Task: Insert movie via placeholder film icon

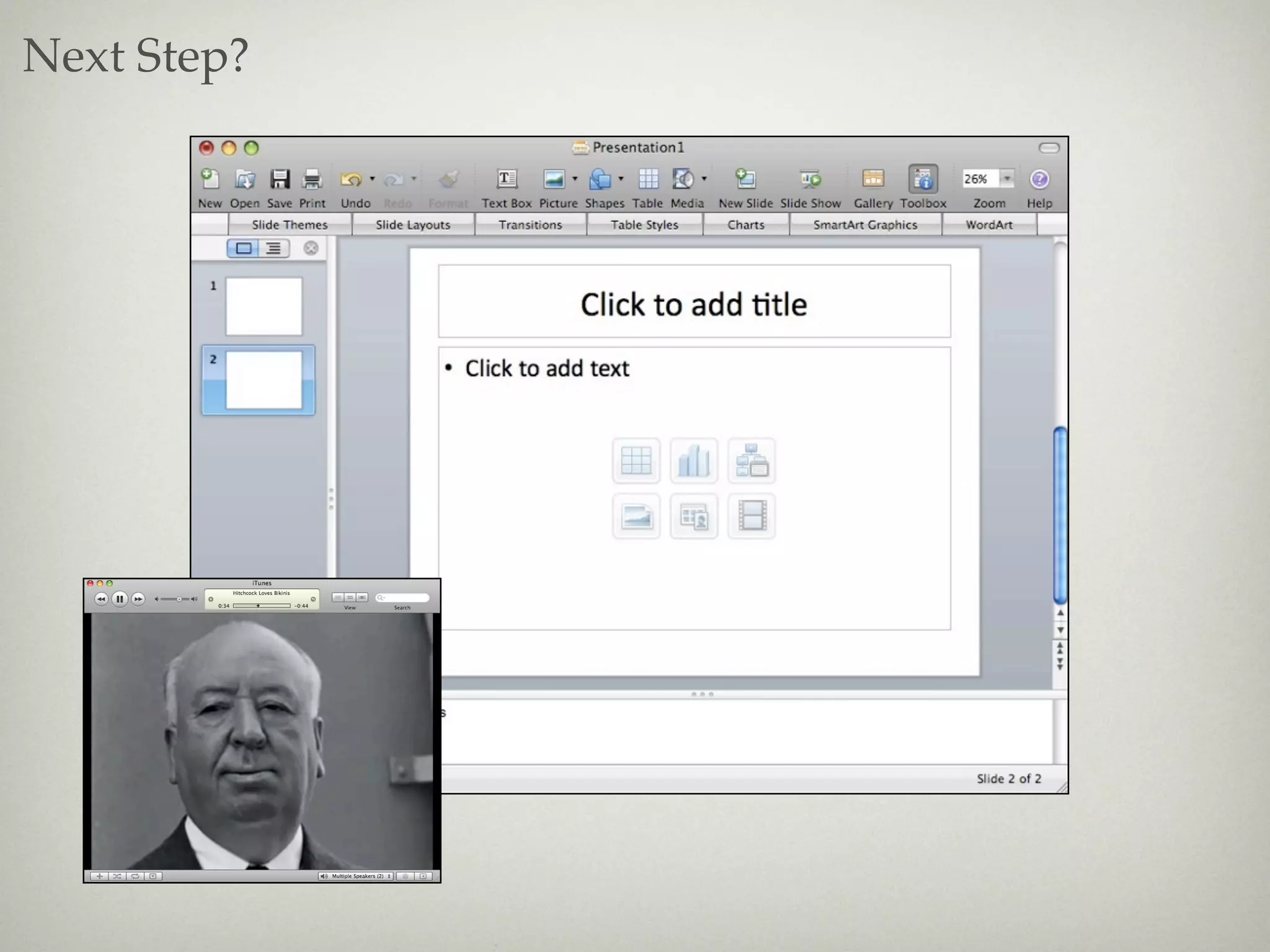Action: tap(751, 516)
